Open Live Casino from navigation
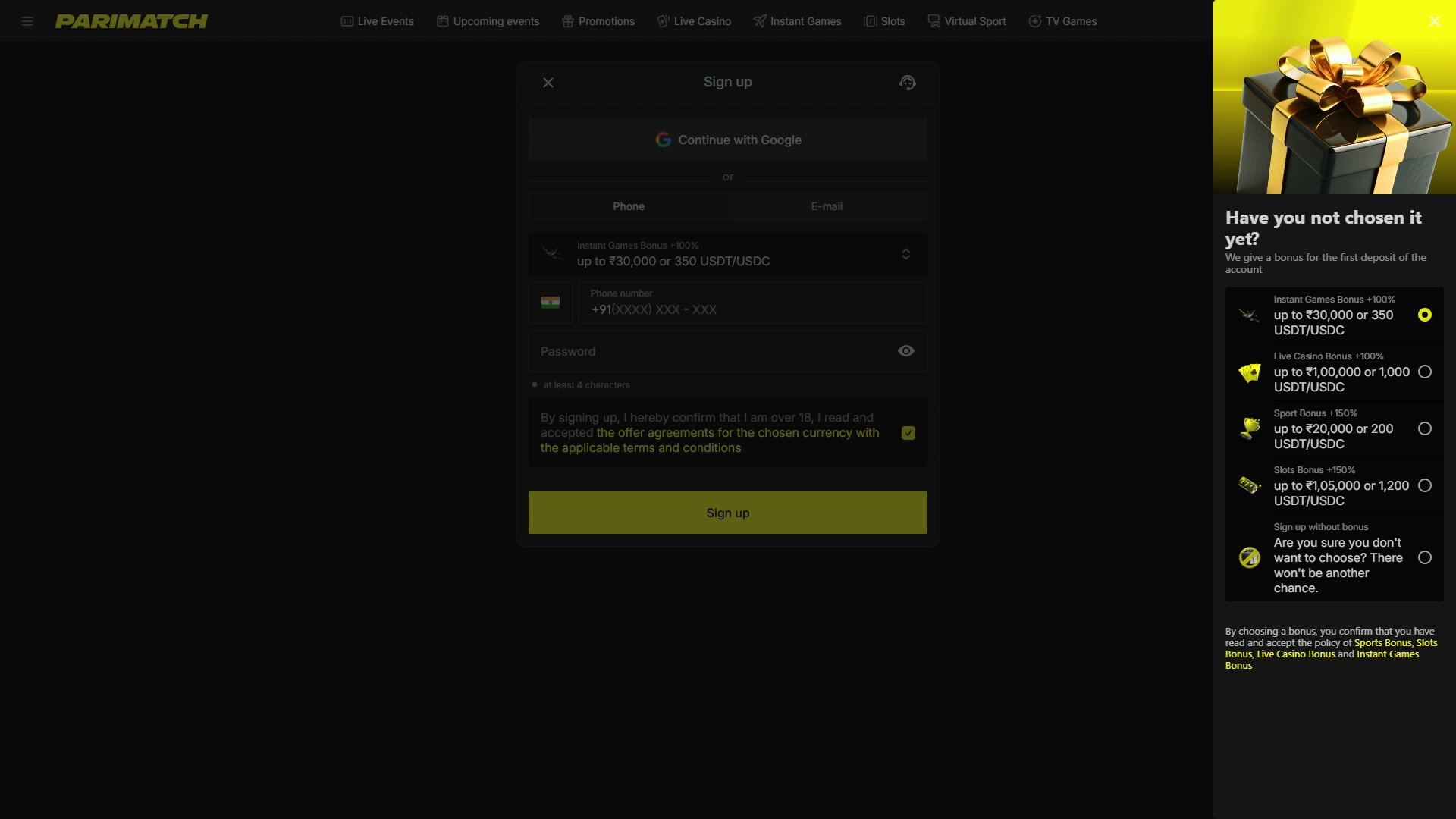The height and width of the screenshot is (819, 1456). click(x=694, y=21)
